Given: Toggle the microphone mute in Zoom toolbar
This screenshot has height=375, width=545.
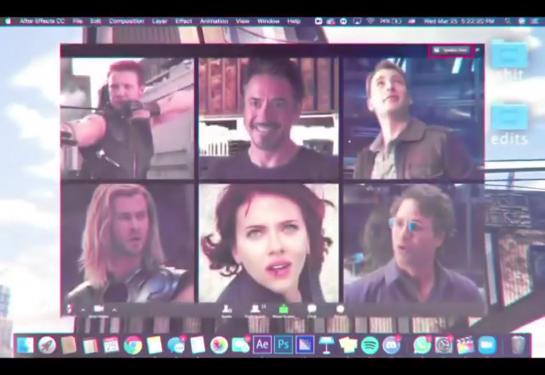Looking at the screenshot, I should [69, 309].
